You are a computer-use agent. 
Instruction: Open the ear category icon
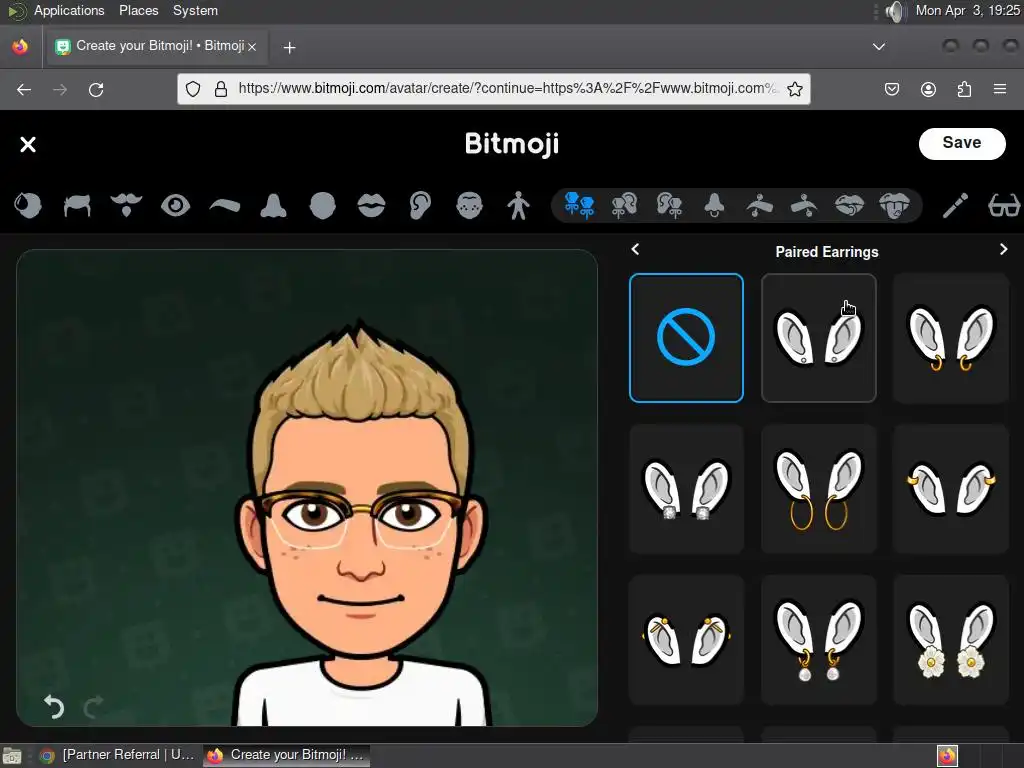point(420,205)
